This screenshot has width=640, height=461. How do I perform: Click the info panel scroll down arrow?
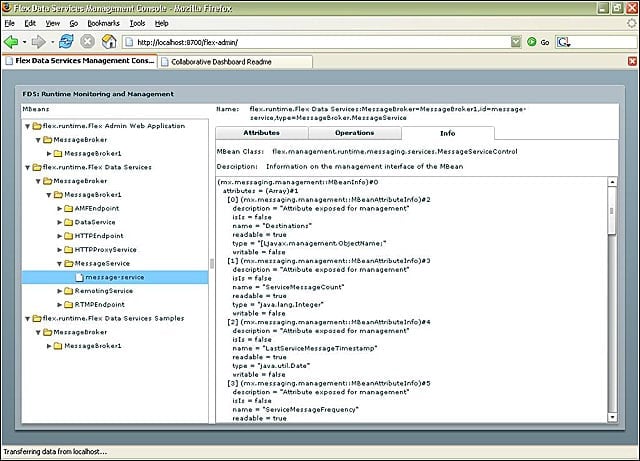[x=612, y=417]
